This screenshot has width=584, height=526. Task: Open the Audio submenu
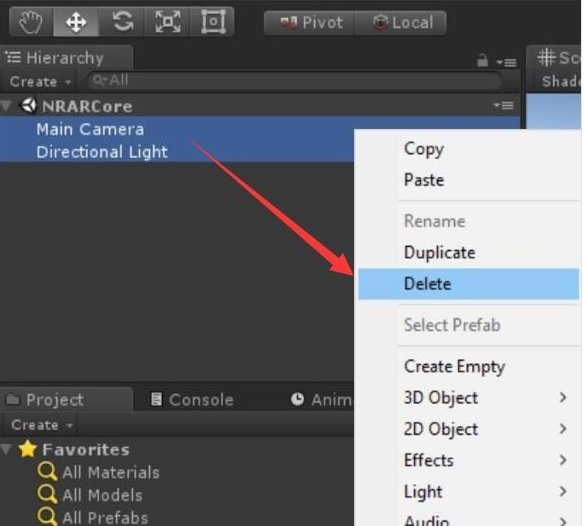tap(469, 518)
